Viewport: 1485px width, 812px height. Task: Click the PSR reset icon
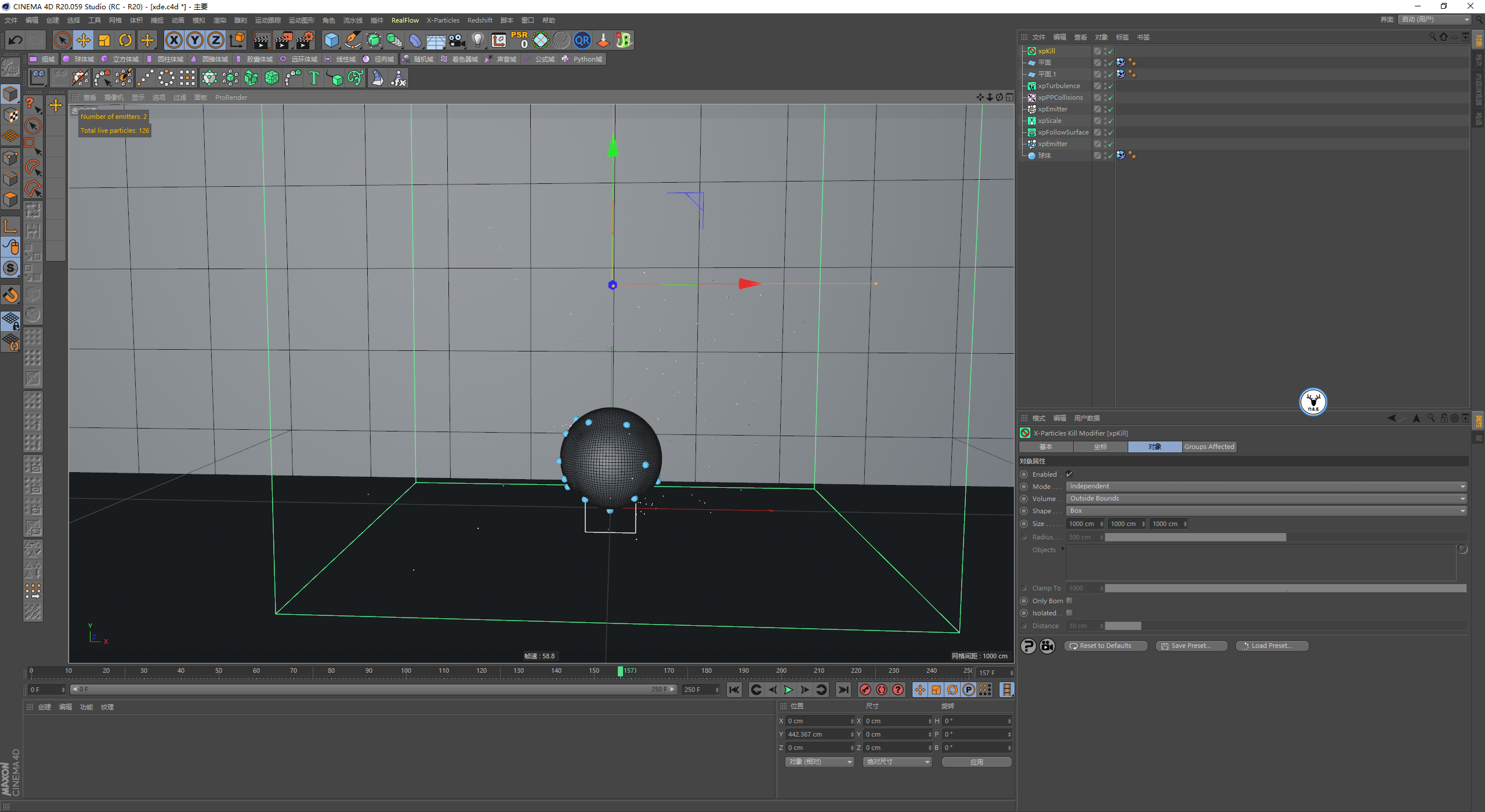519,40
